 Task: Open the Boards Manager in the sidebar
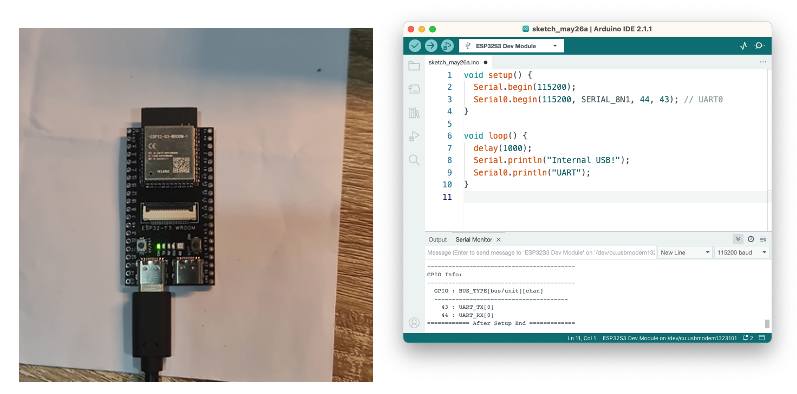tap(414, 89)
